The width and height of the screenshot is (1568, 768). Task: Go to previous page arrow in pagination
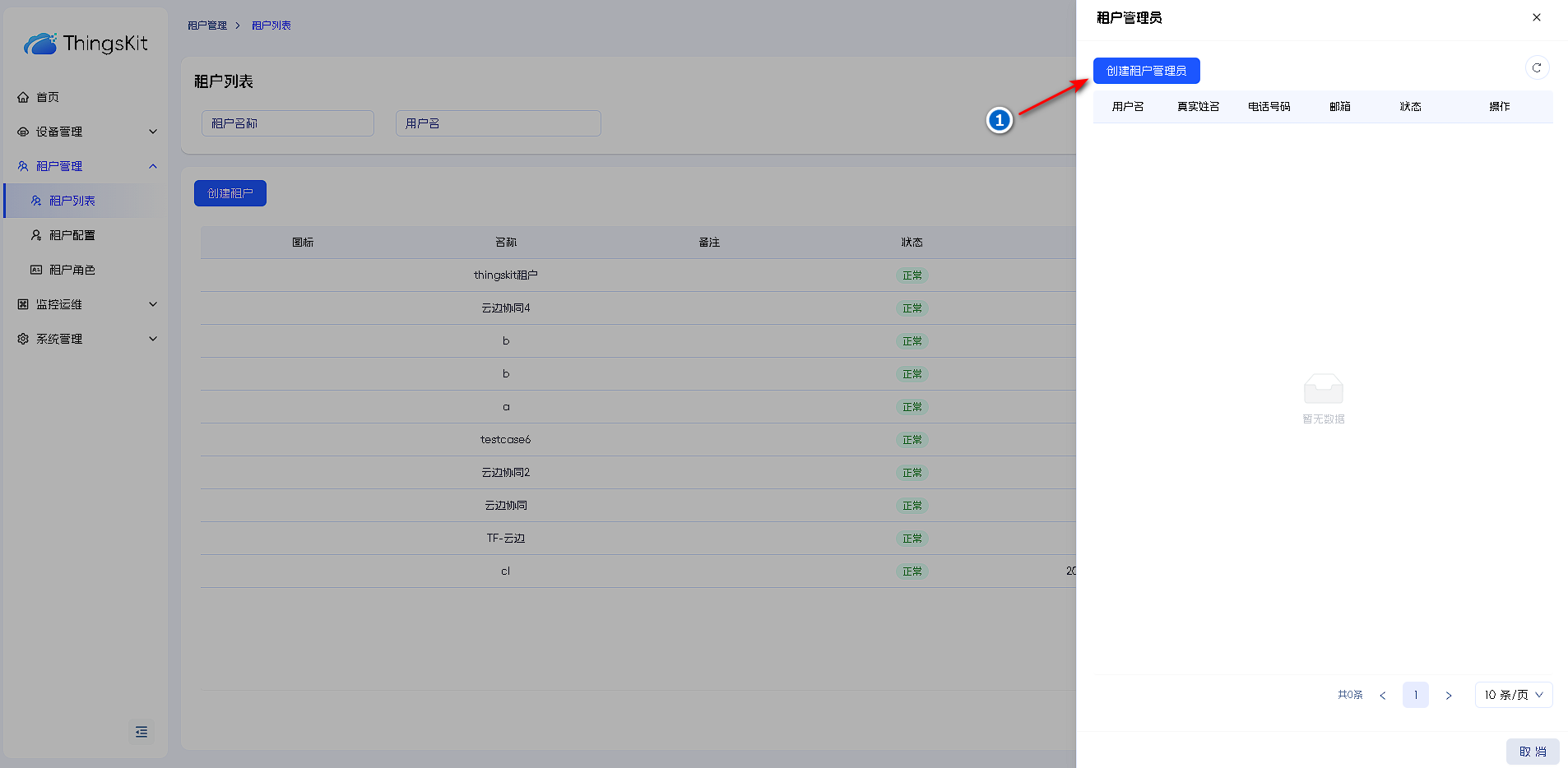(x=1383, y=696)
